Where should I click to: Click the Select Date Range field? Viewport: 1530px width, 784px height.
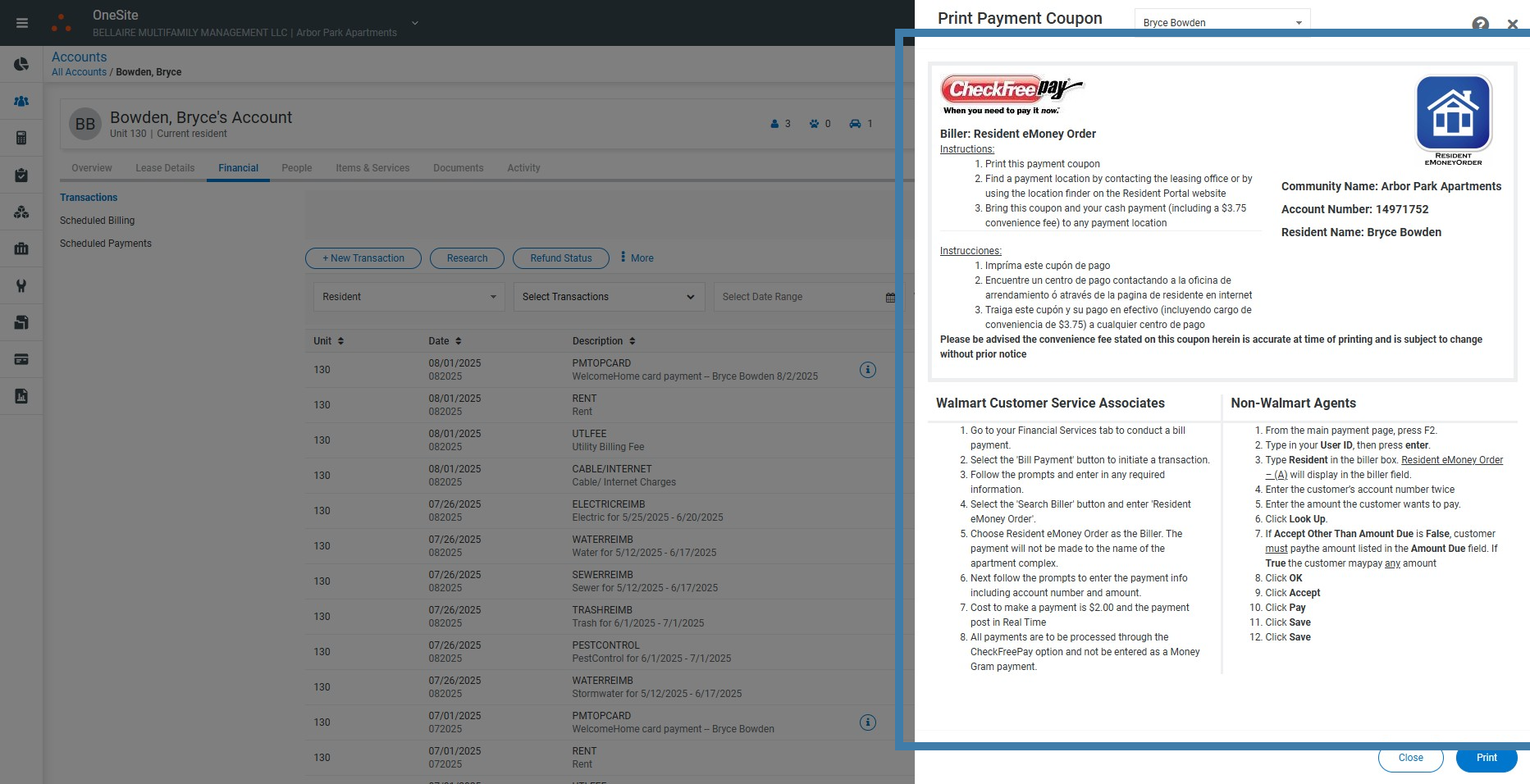[808, 297]
